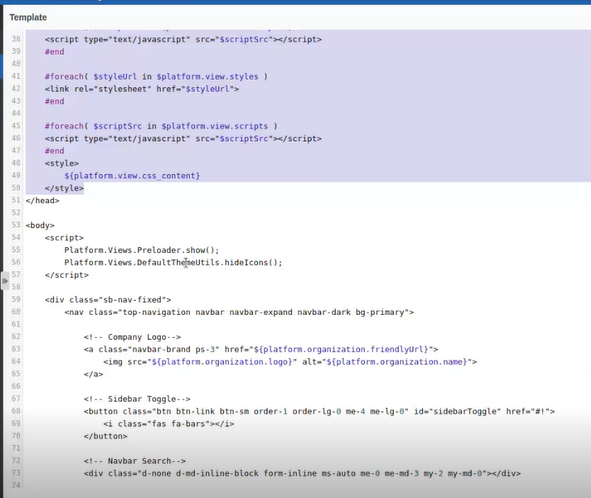Click the closing '</button>' on line 70

click(x=106, y=436)
